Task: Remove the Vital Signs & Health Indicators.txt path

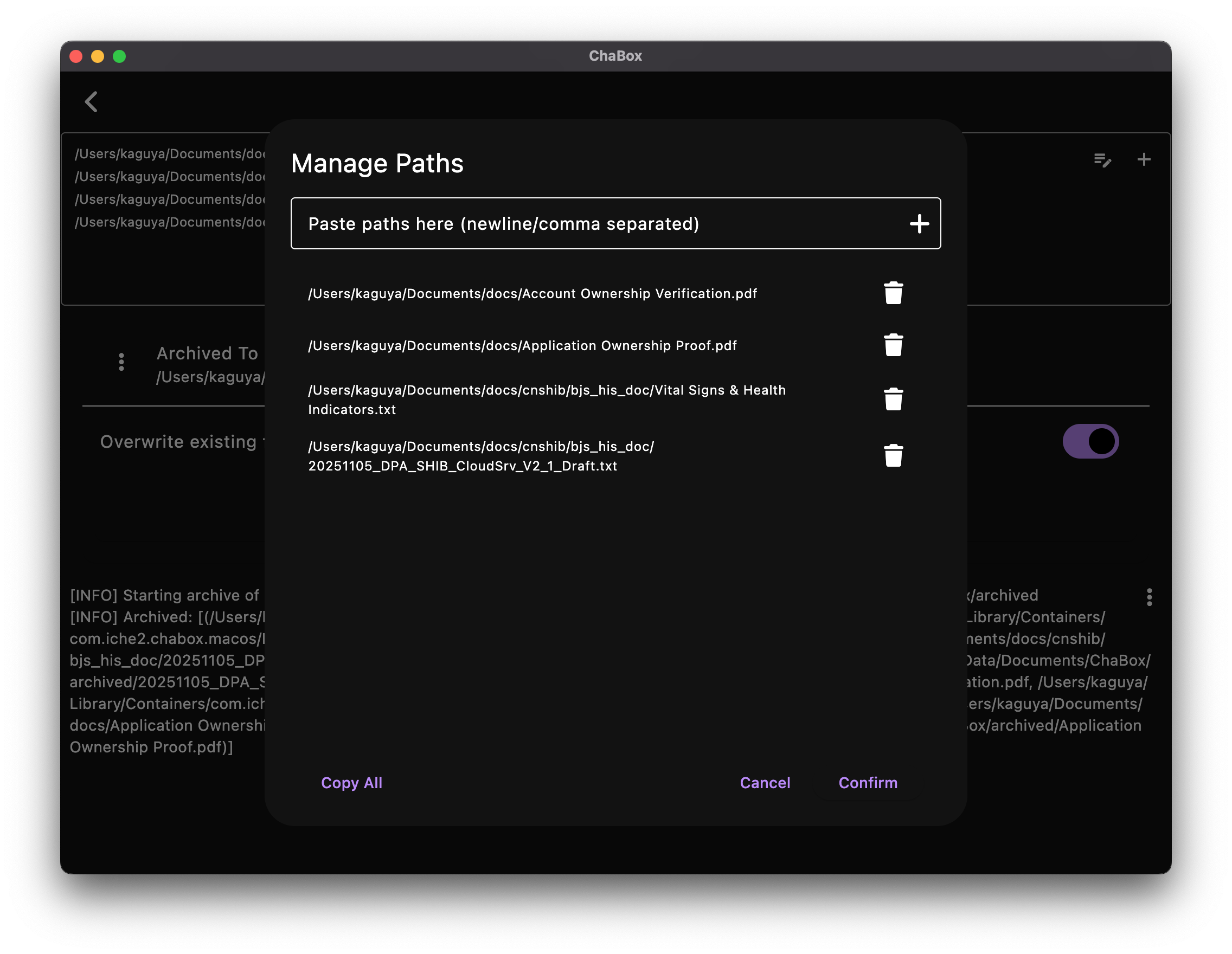Action: [893, 399]
